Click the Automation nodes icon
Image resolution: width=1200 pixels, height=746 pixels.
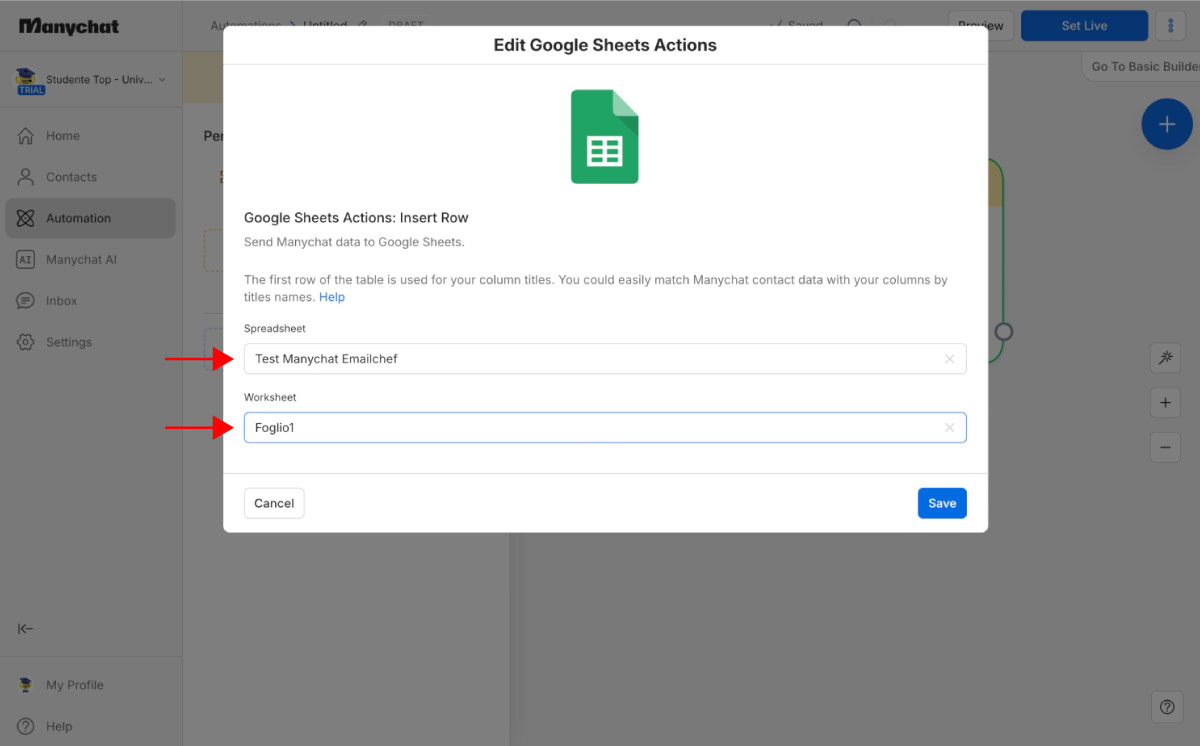coord(26,218)
